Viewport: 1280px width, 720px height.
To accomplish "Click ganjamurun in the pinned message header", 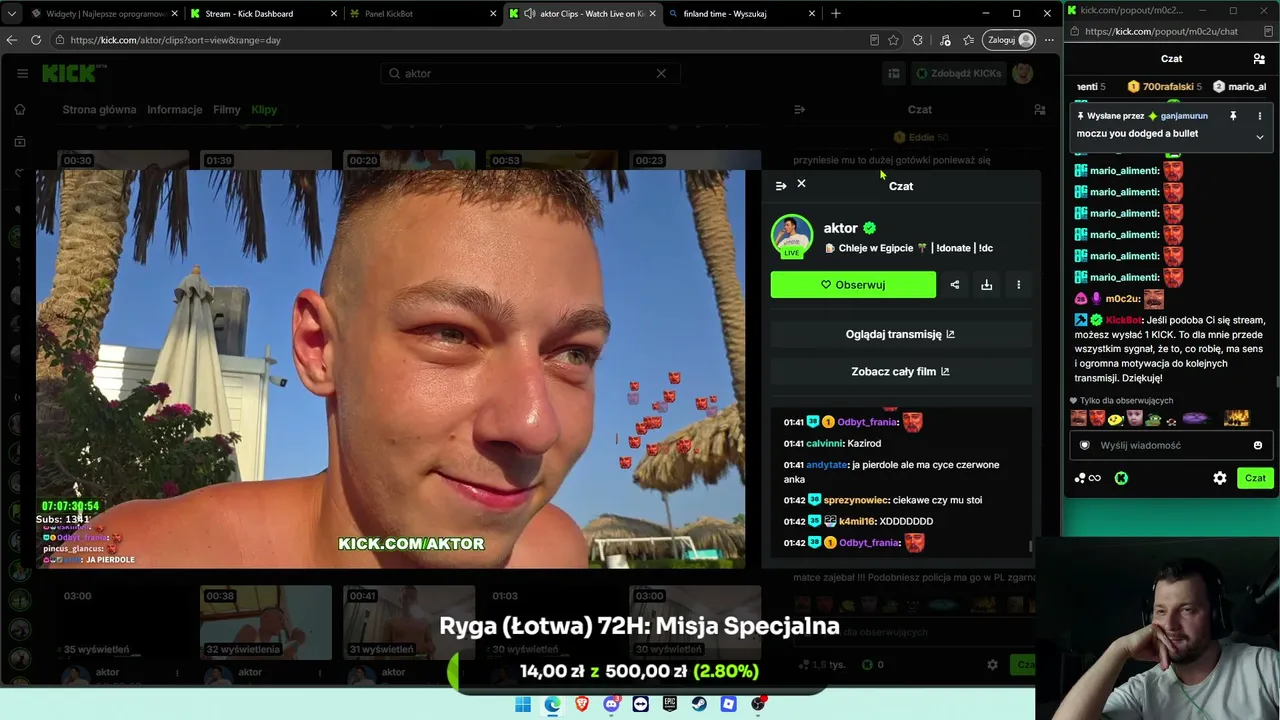I will pyautogui.click(x=1184, y=116).
